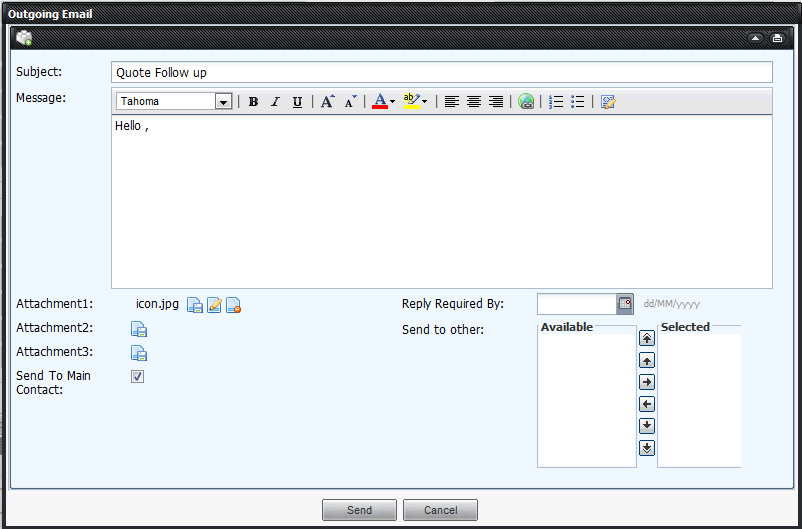Screen dimensions: 802x529
Task: Open the Reply Required By calendar picker
Action: tap(625, 304)
